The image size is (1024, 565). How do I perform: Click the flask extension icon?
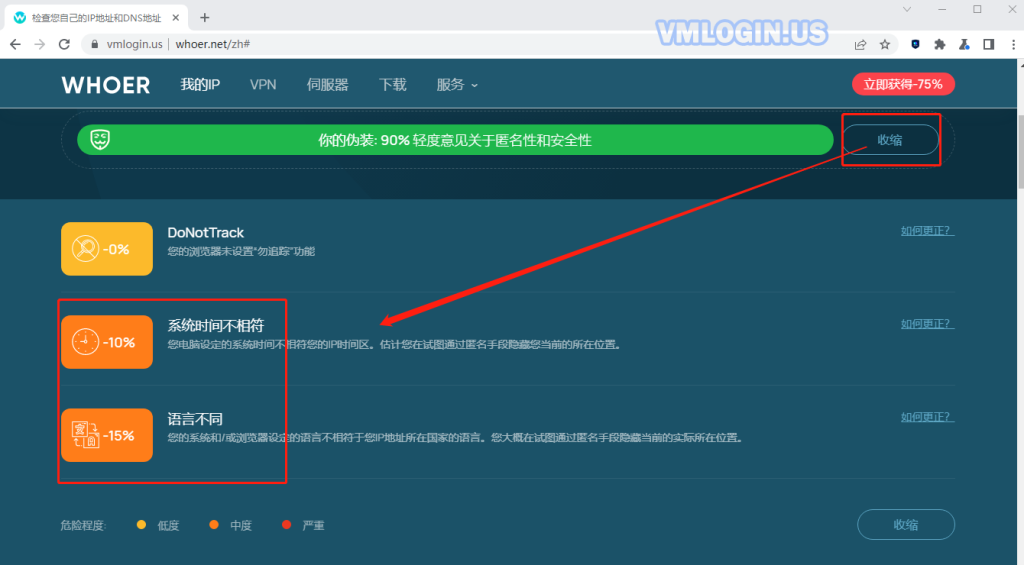point(964,44)
